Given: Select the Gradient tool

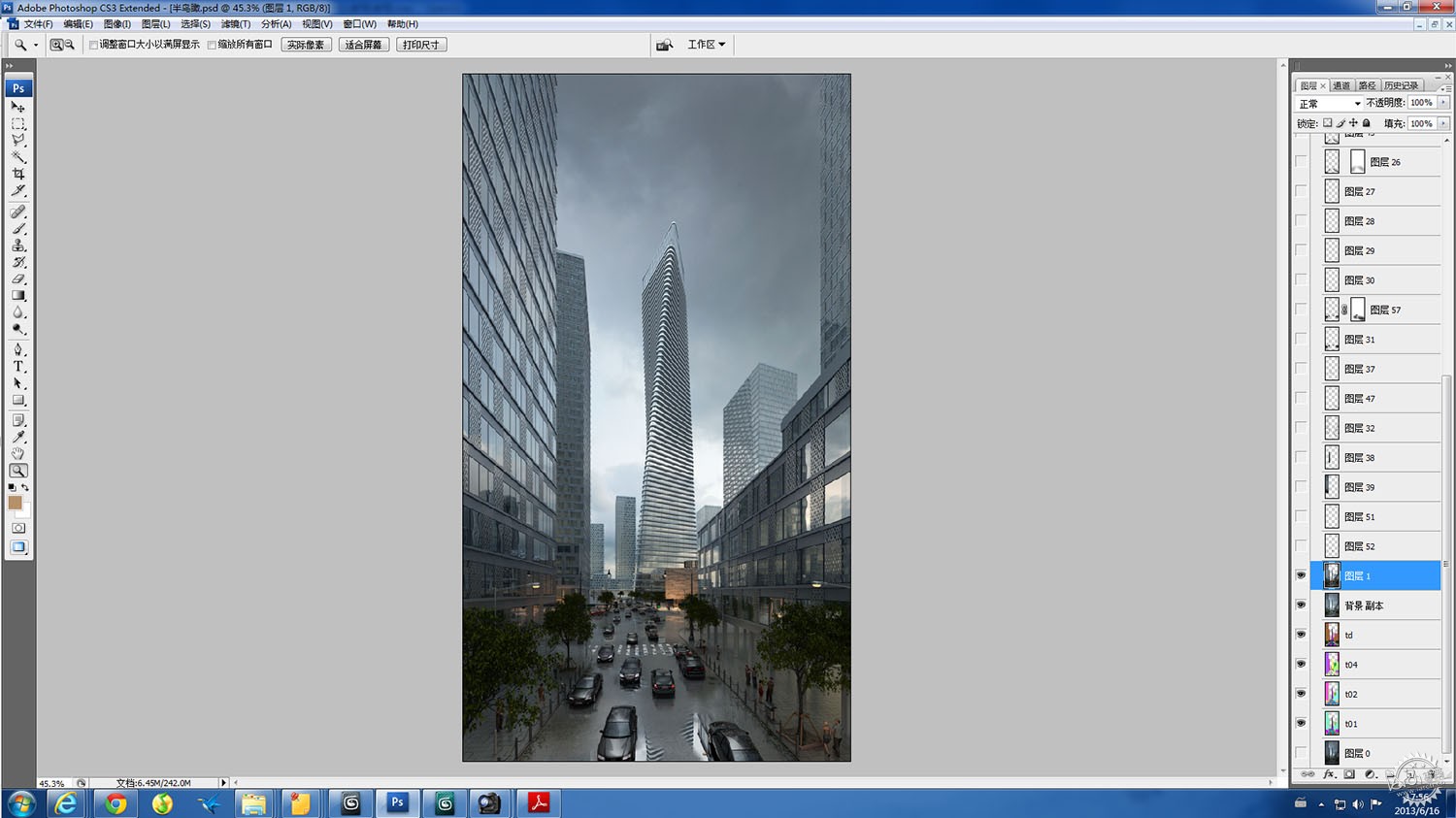Looking at the screenshot, I should [18, 295].
